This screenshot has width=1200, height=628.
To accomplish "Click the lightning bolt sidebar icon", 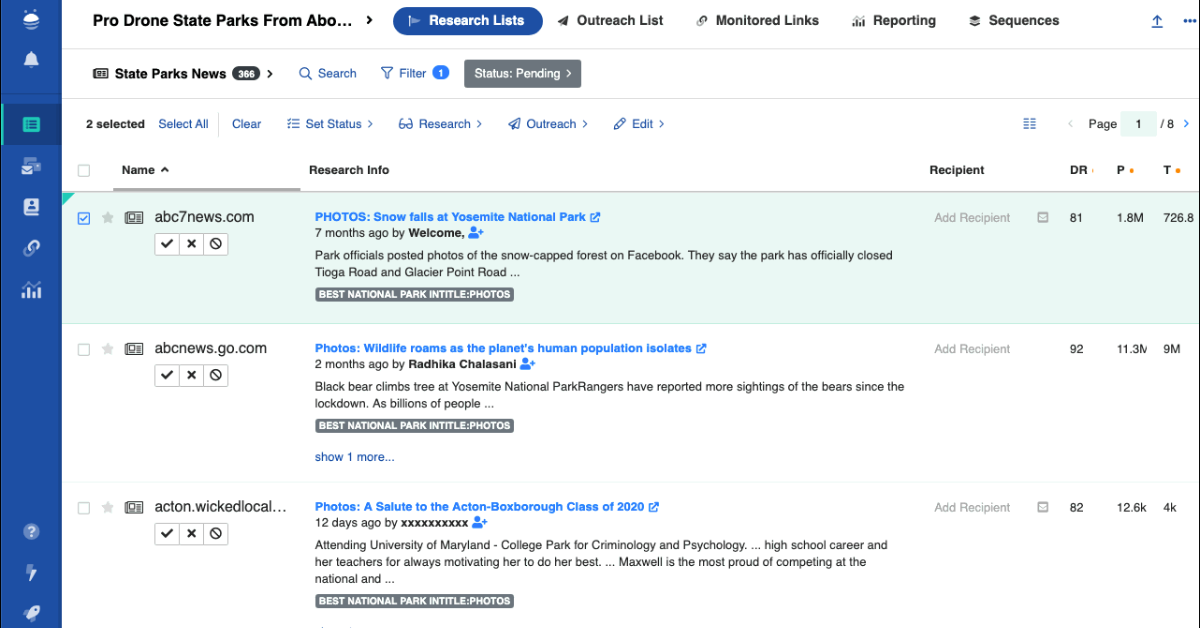I will pyautogui.click(x=31, y=573).
